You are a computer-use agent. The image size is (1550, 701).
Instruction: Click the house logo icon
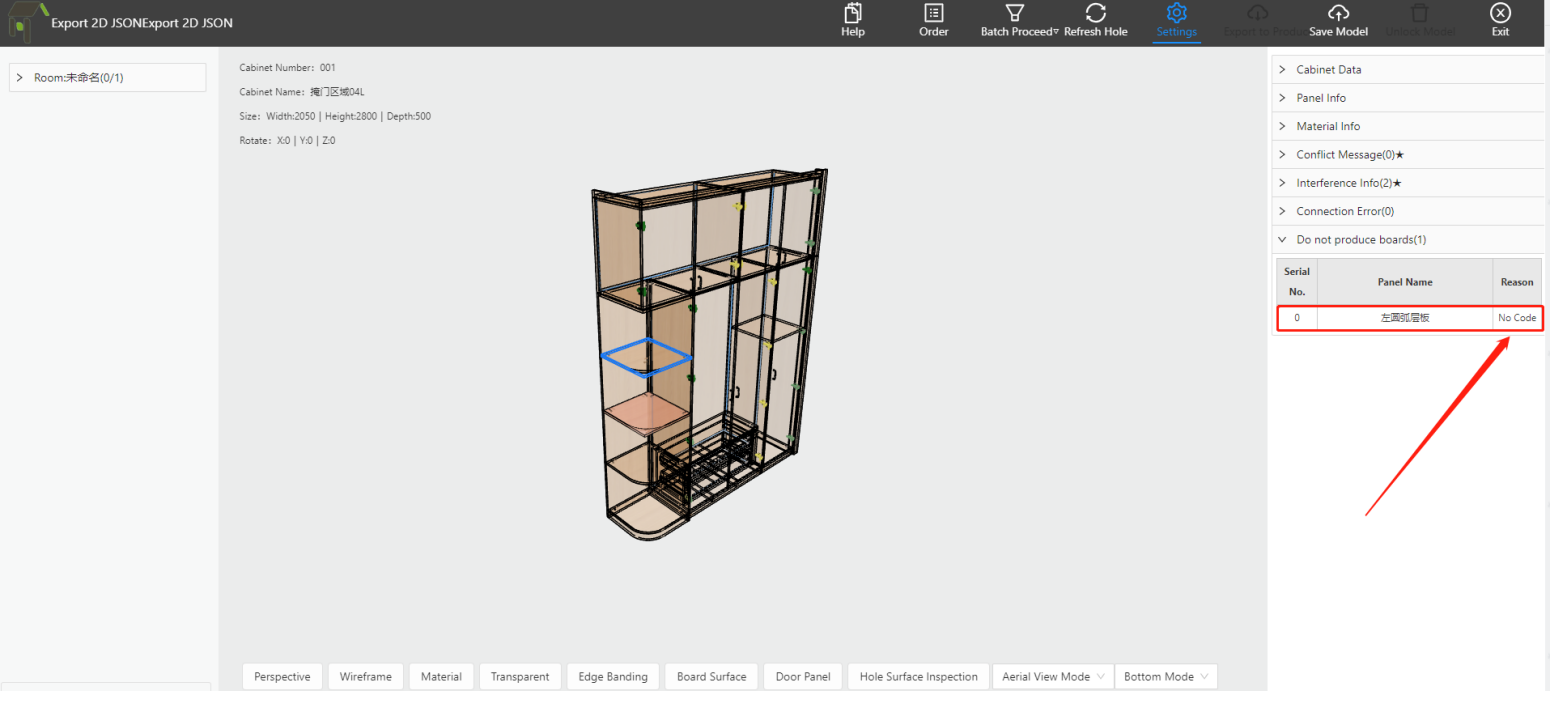28,22
